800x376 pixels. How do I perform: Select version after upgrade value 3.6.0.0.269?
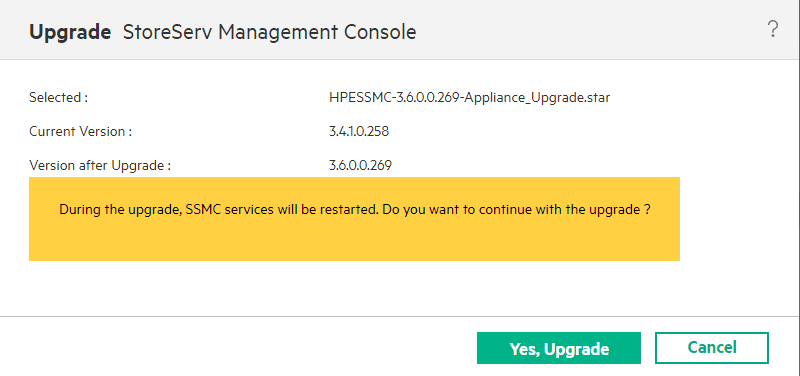coord(361,165)
